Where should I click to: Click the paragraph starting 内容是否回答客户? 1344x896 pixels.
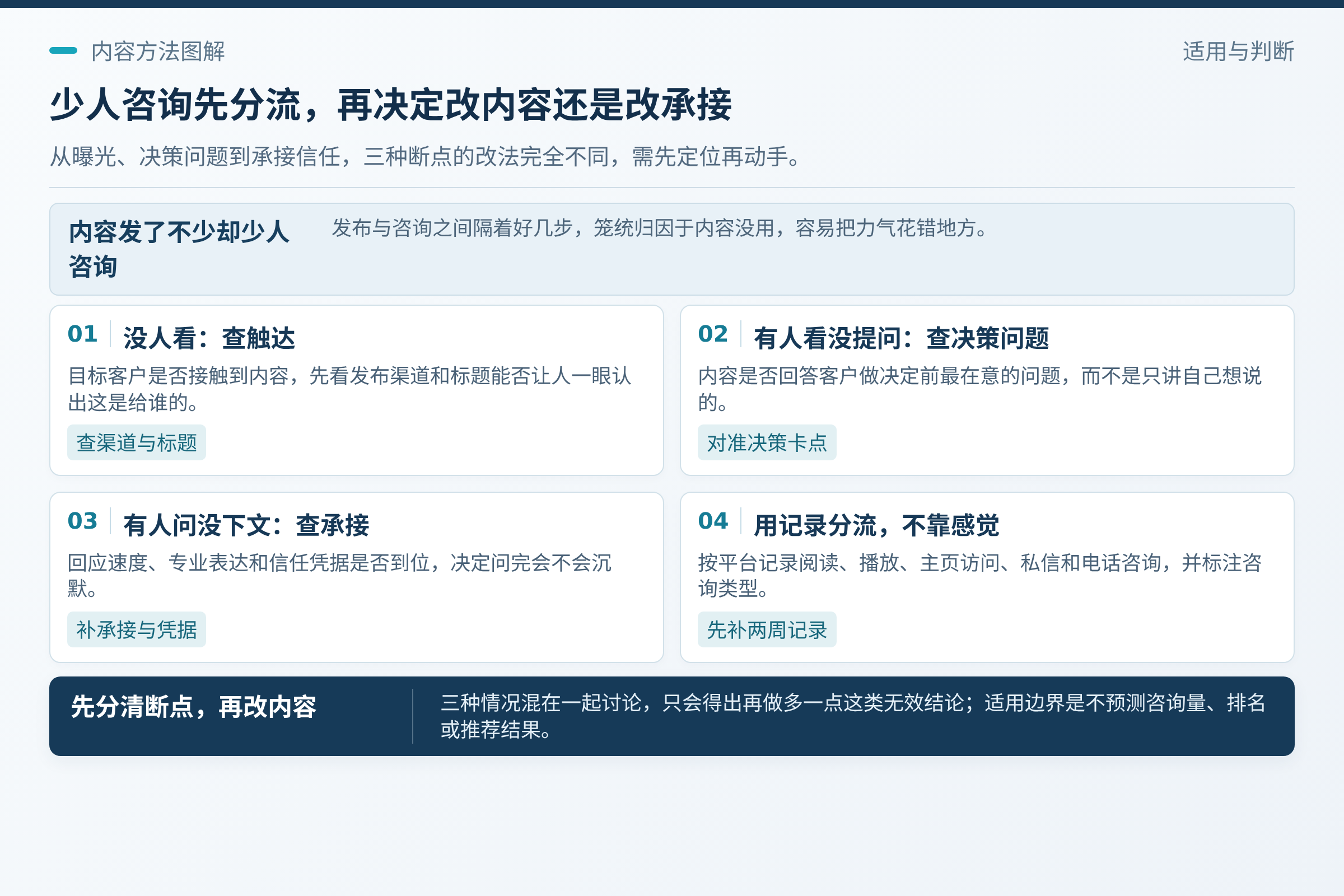(x=980, y=389)
